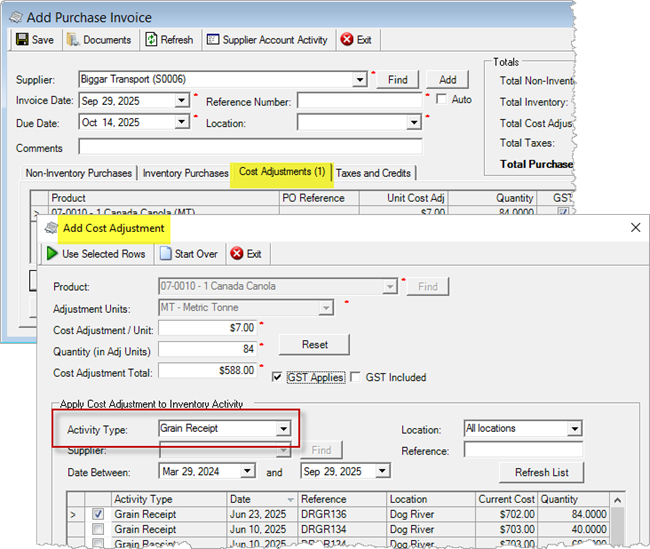
Task: Uncheck the GST Applies checkbox
Action: coord(277,377)
